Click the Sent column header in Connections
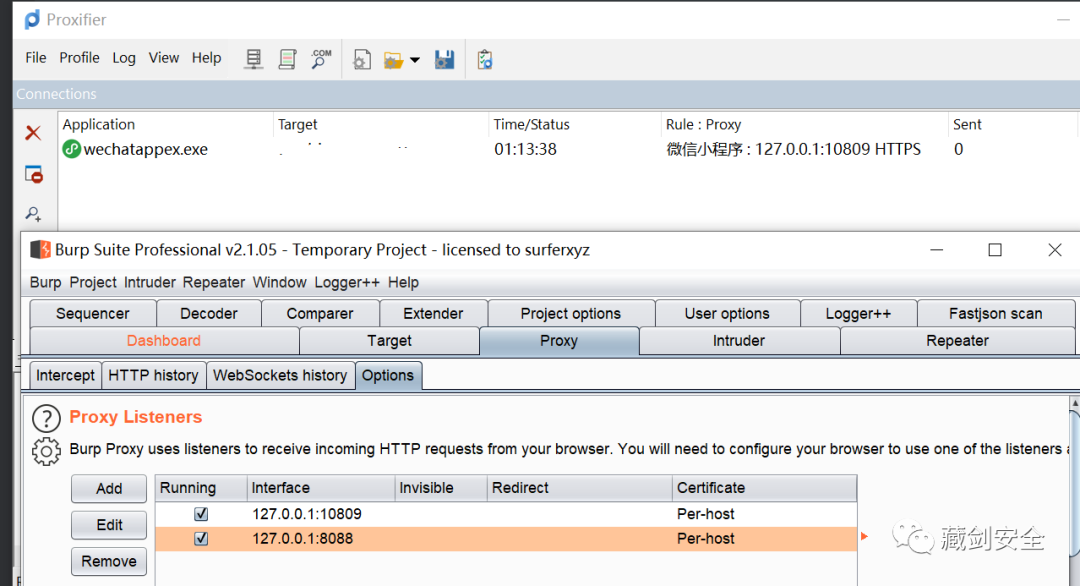Screen dimensions: 1080x586 1011,125
